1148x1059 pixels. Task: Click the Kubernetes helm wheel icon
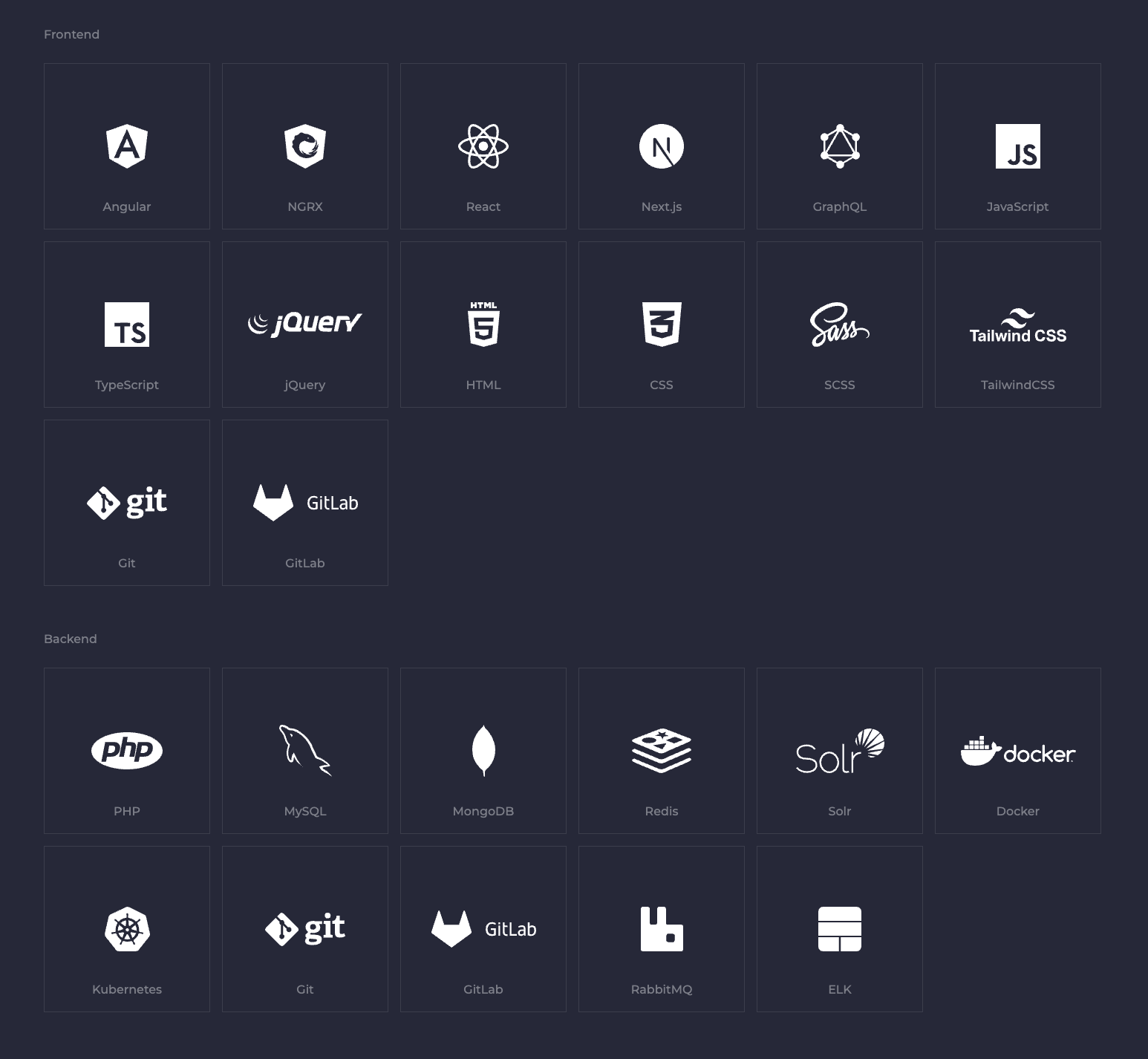127,929
